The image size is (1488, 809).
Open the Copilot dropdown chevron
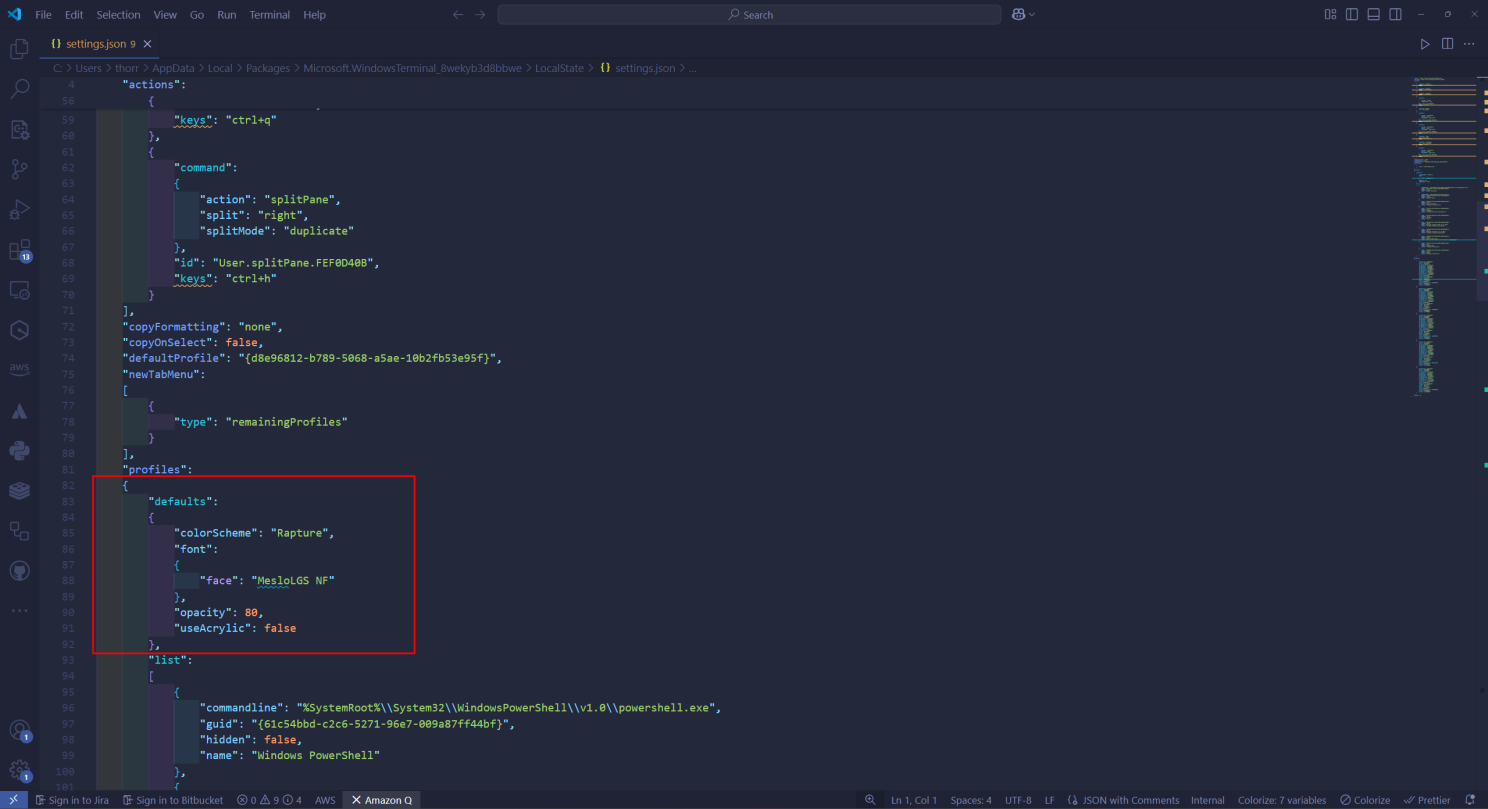[1032, 14]
